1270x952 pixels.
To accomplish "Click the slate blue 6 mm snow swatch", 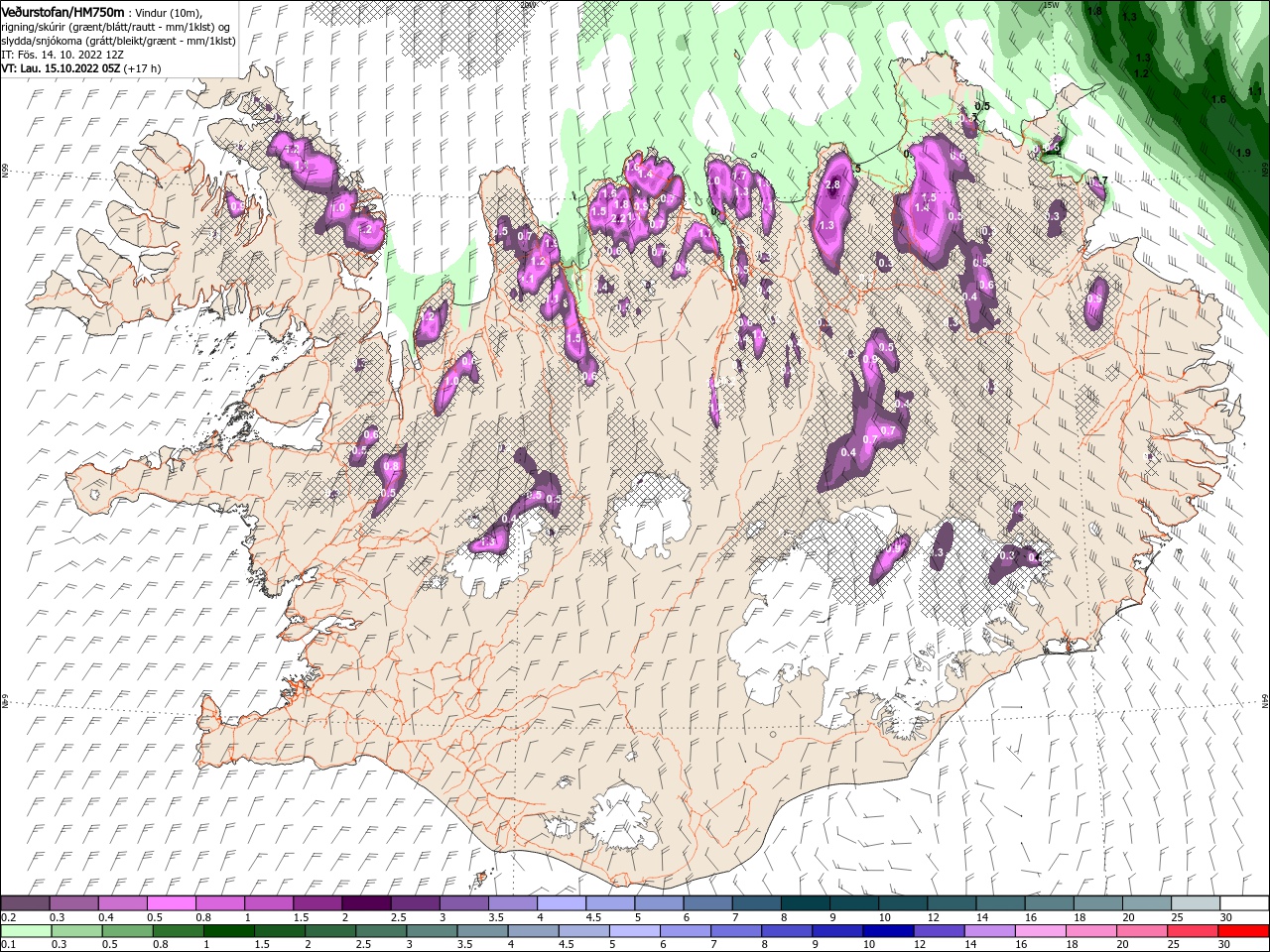I will (707, 903).
